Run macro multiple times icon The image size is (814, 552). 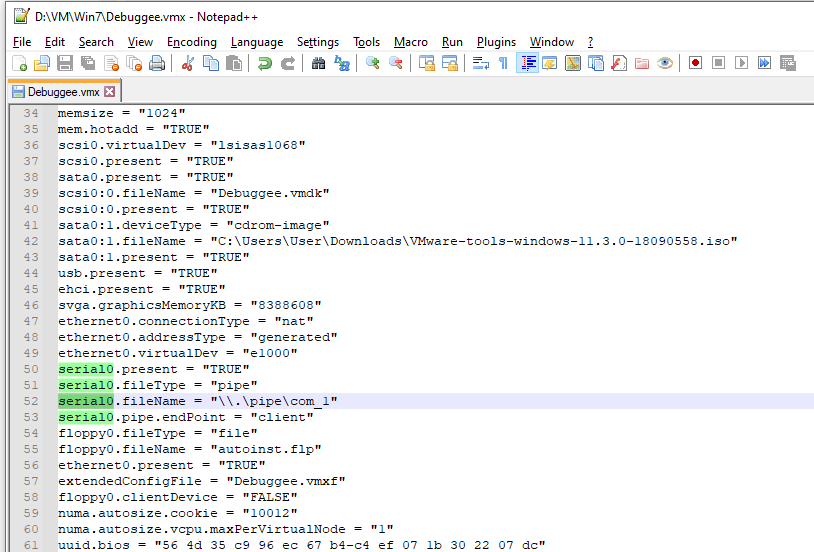coord(765,63)
